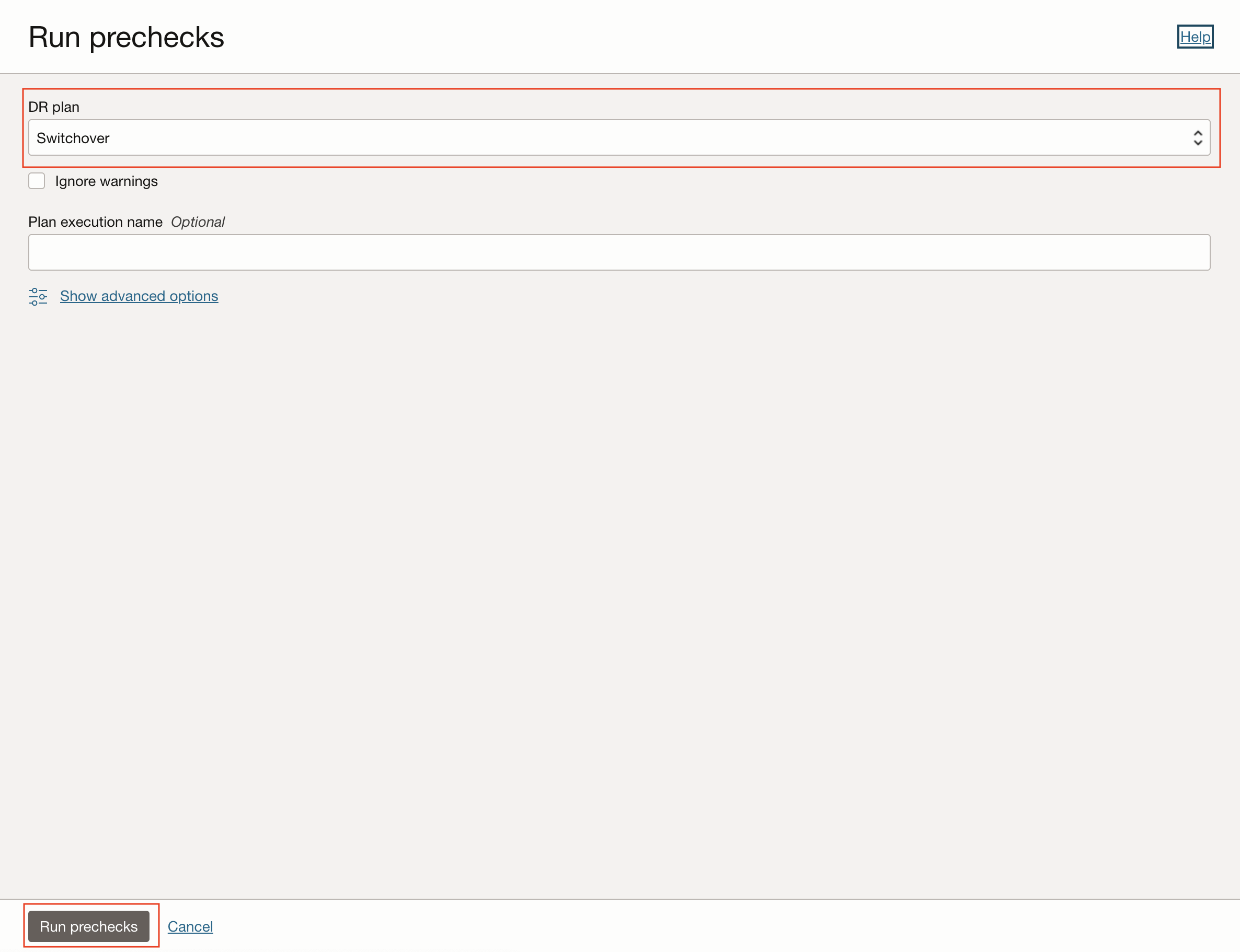The height and width of the screenshot is (952, 1240).
Task: Focus the optional Plan execution name input
Action: 618,252
